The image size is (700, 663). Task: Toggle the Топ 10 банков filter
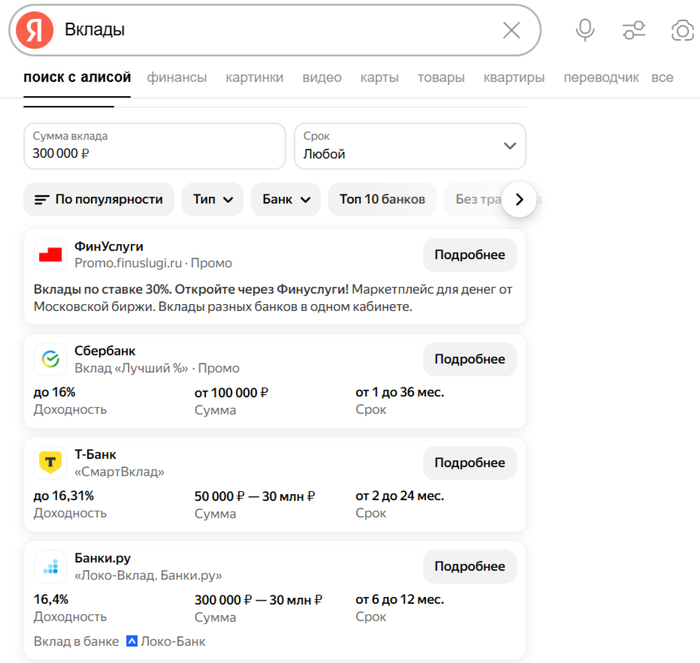click(x=382, y=199)
